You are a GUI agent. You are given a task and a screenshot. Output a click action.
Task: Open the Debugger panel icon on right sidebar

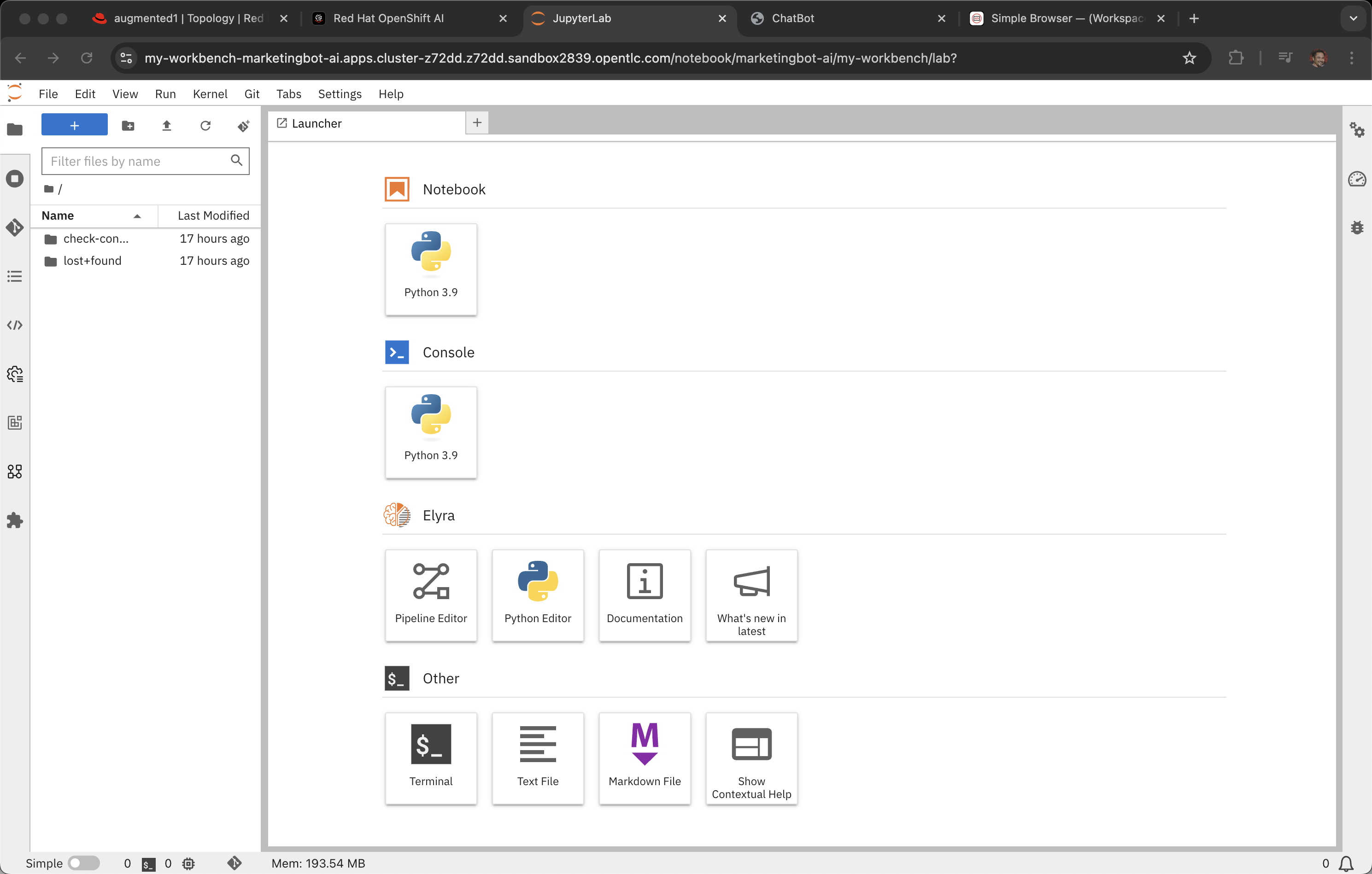click(x=1357, y=228)
